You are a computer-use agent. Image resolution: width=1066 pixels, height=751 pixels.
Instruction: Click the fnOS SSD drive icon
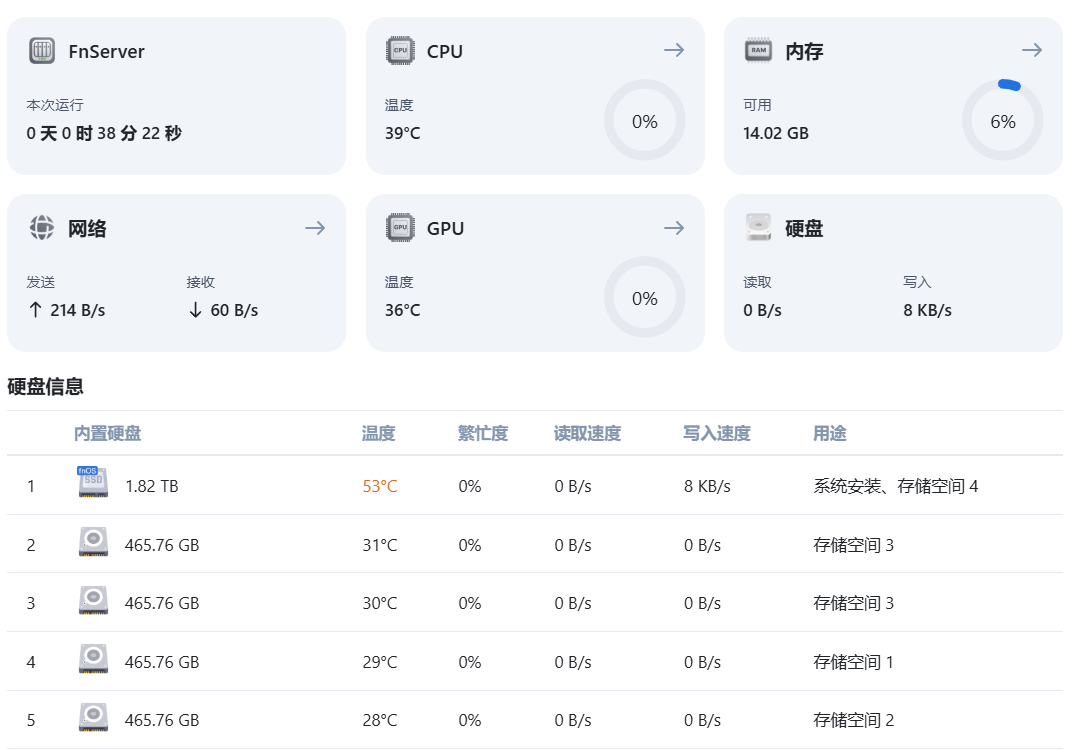coord(93,484)
